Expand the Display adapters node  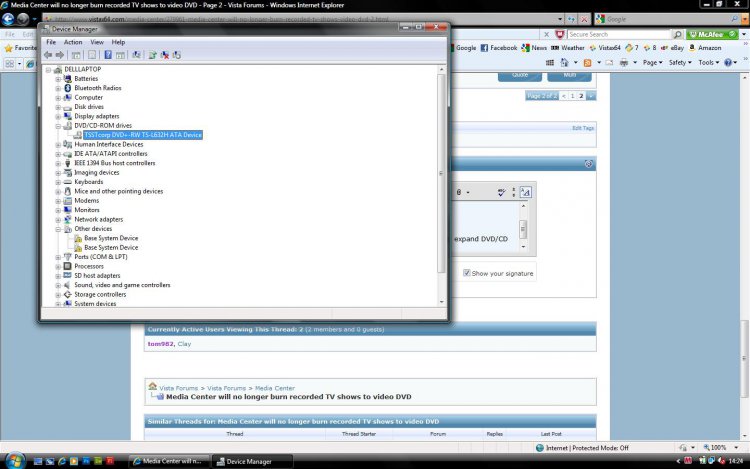pyautogui.click(x=58, y=116)
